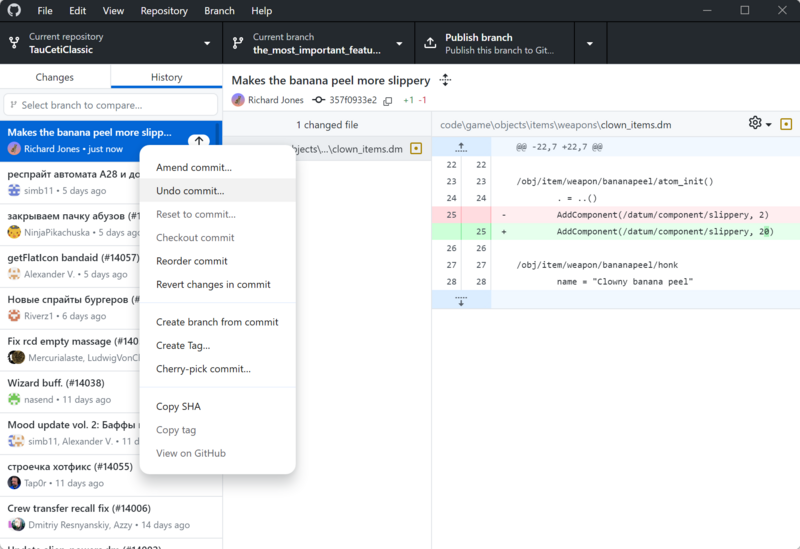
Task: Click Cherry-pick commit... menu entry
Action: pos(203,369)
